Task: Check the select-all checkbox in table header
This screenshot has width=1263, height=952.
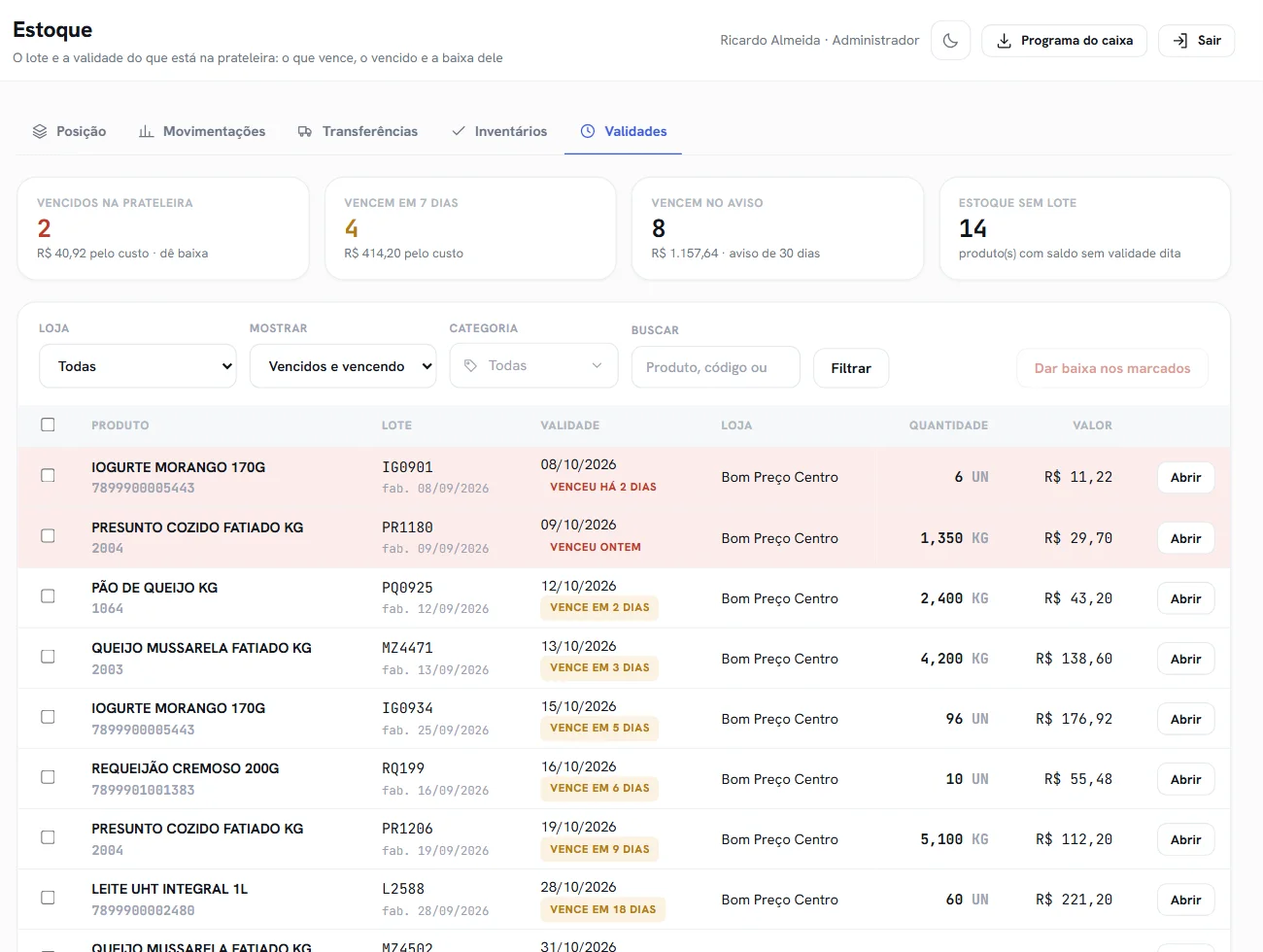Action: pos(48,425)
